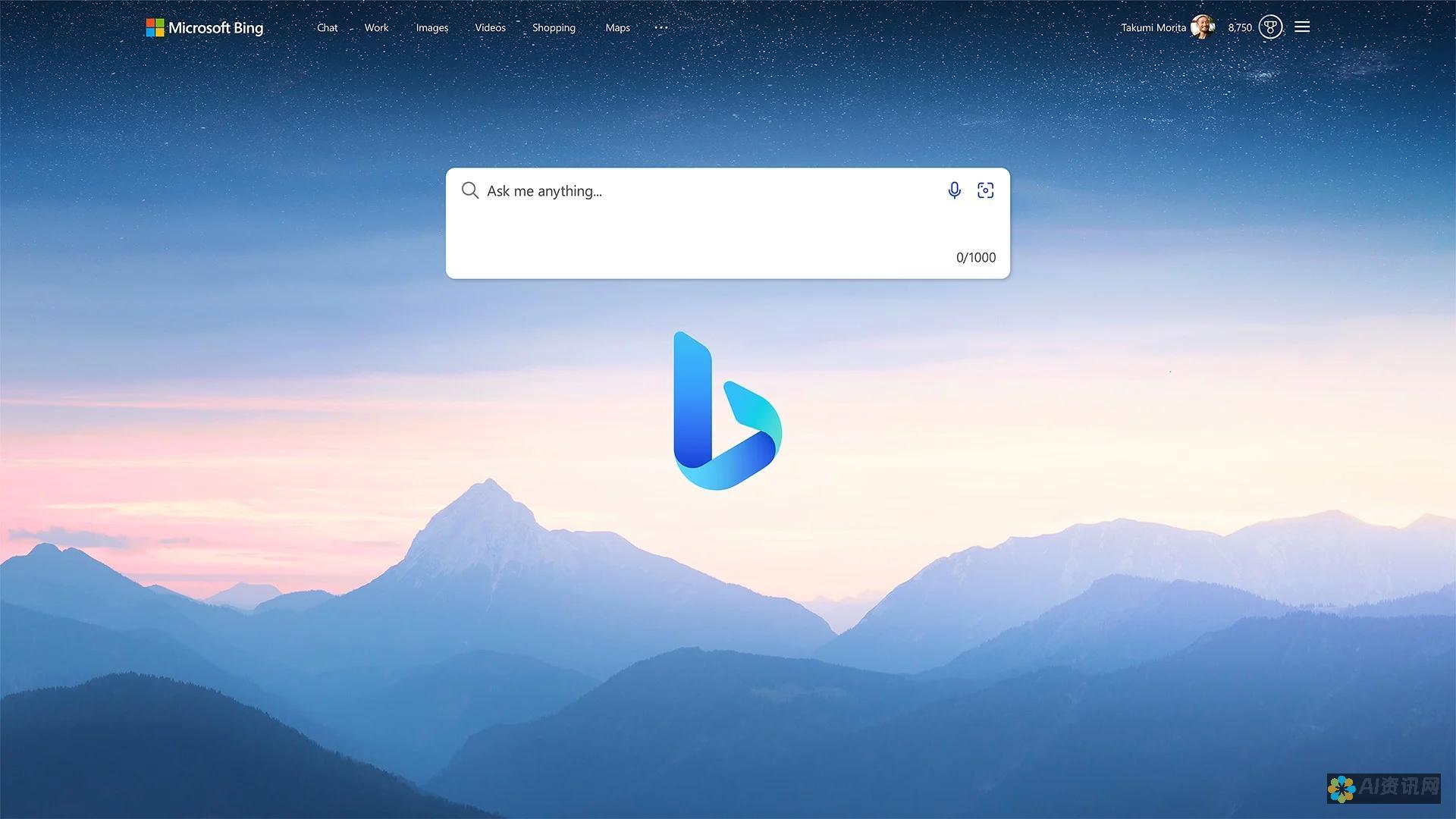
Task: Open the Images tab
Action: (432, 27)
